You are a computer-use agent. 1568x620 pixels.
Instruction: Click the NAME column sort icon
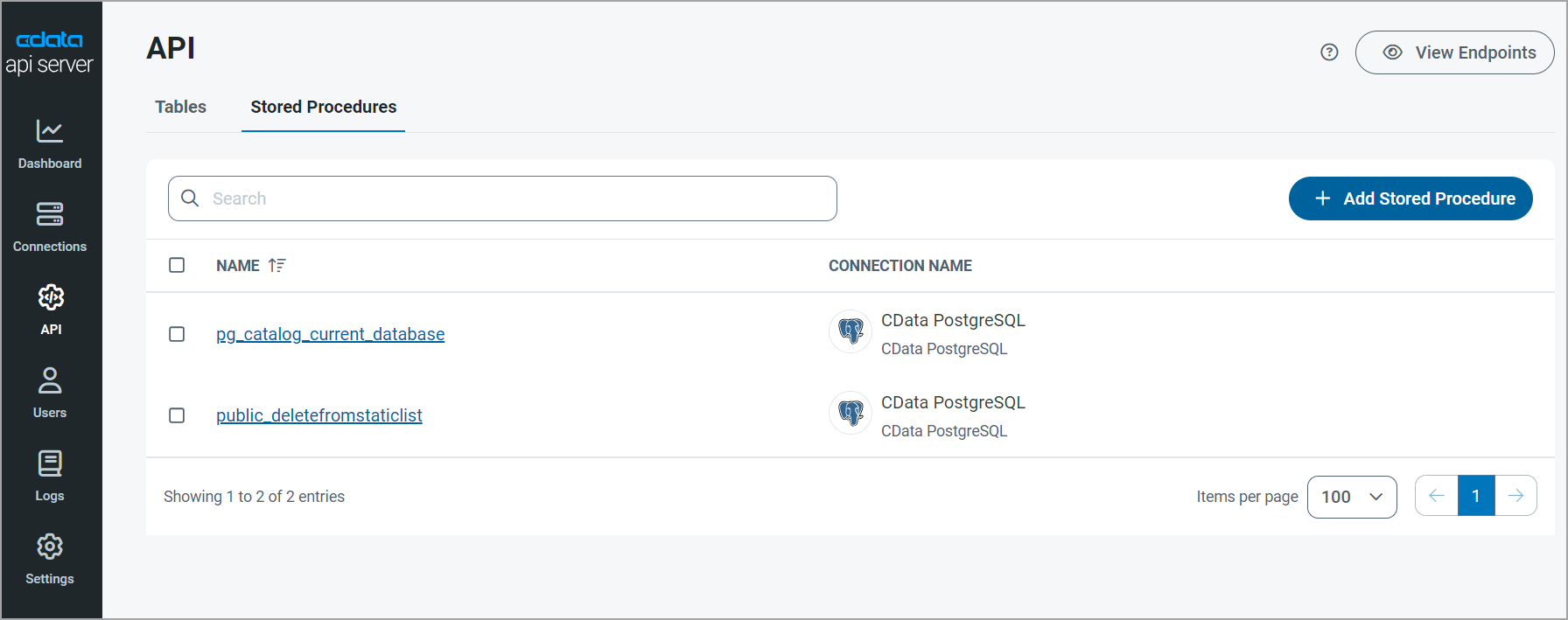coord(276,266)
